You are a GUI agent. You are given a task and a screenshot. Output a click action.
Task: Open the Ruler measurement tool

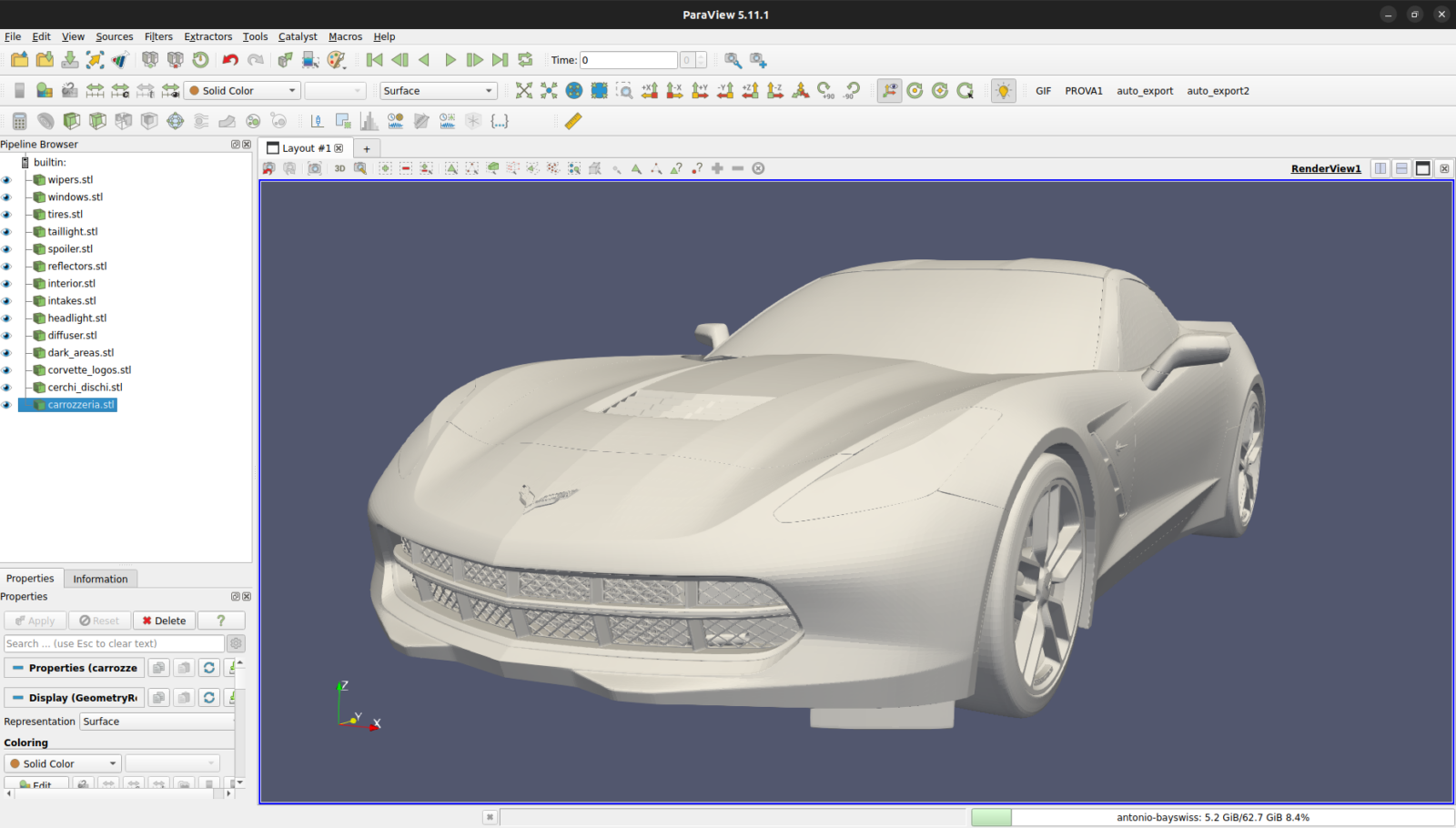(x=573, y=120)
